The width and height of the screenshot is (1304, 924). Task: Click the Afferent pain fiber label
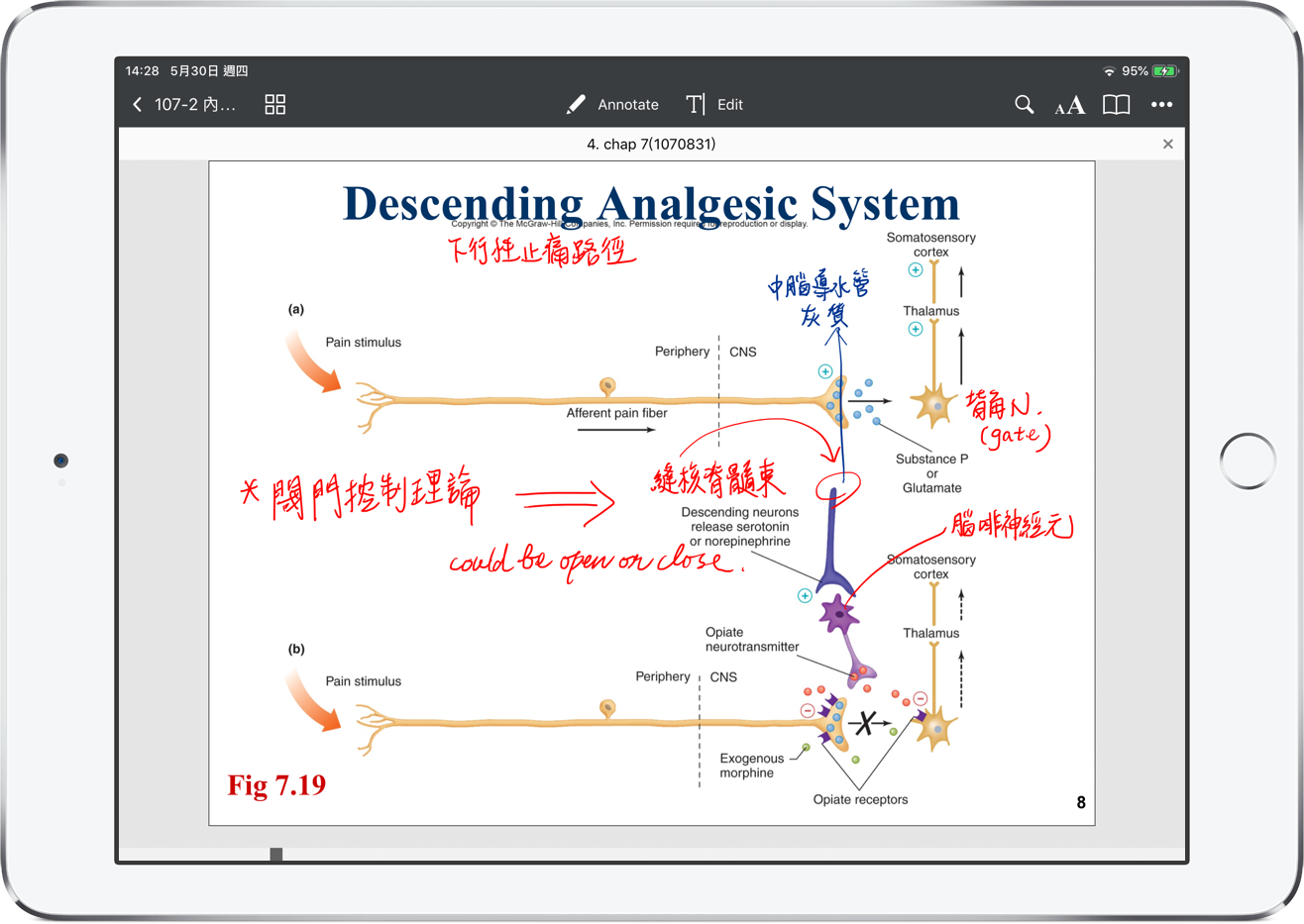(616, 413)
